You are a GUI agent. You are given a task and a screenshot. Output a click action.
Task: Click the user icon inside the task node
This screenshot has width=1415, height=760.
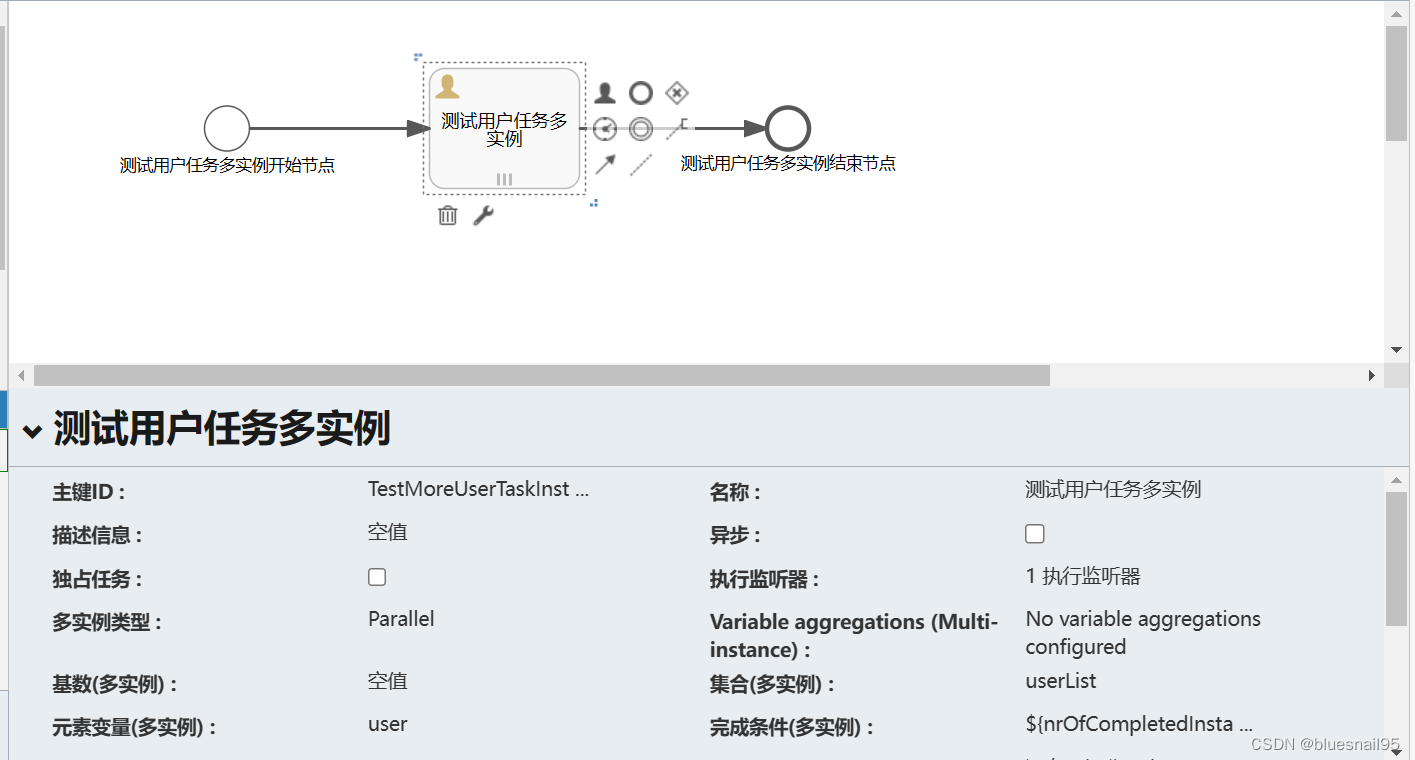tap(447, 87)
